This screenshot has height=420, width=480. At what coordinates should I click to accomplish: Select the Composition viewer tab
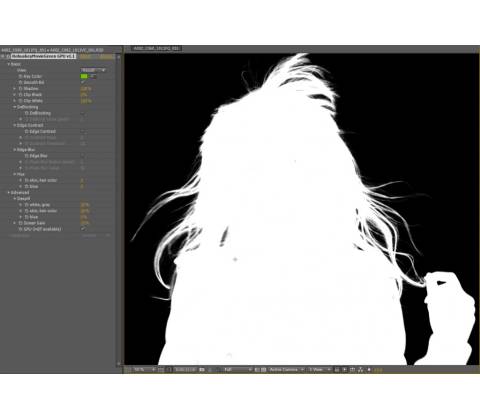(x=156, y=49)
